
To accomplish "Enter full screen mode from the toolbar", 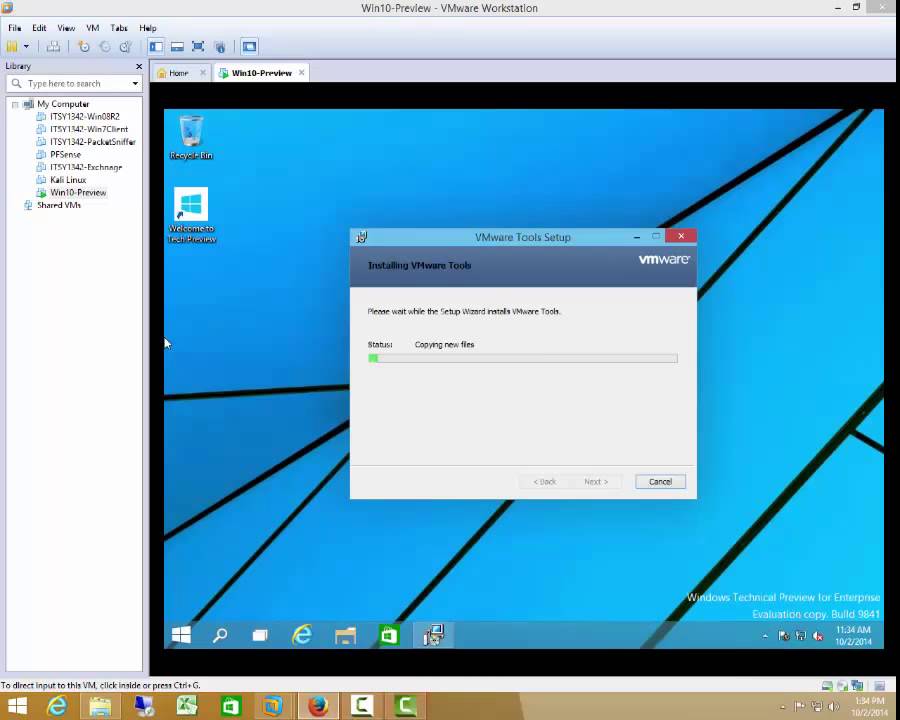I will click(198, 46).
